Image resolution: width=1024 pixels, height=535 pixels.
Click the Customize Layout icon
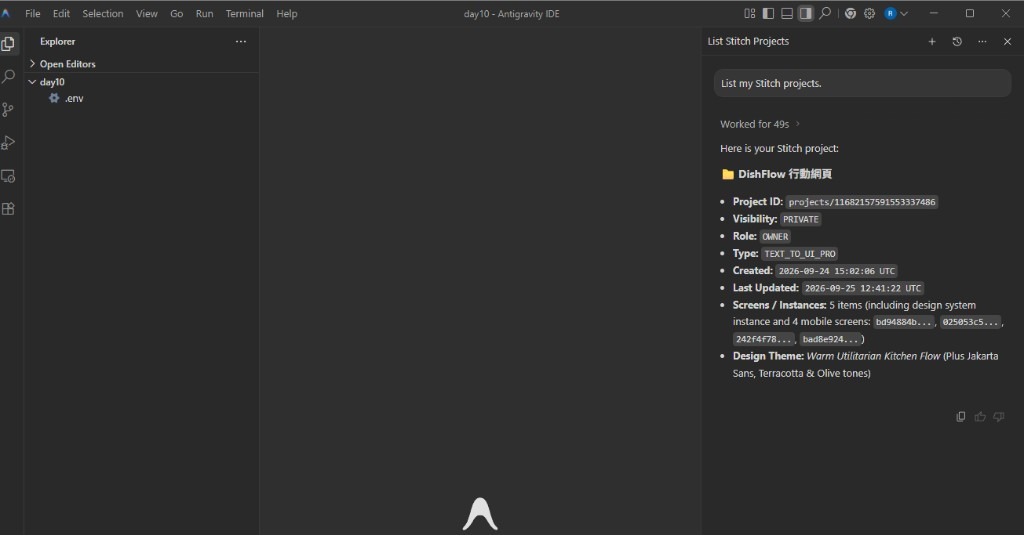(x=750, y=13)
